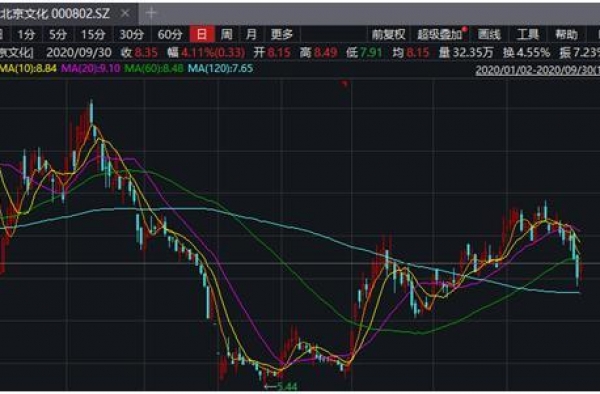Click the small red marker atop the chart
Viewport: 600px width, 394px height.
[x=345, y=83]
